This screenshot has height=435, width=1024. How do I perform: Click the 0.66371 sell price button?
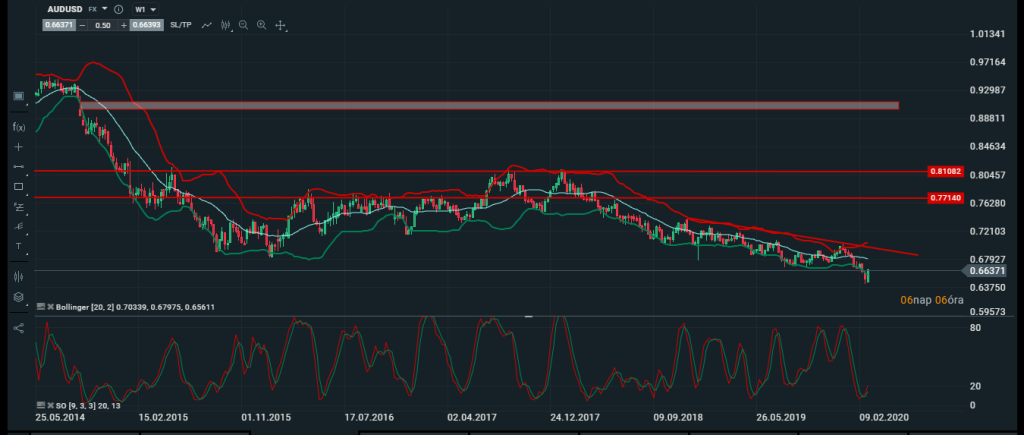pos(58,24)
